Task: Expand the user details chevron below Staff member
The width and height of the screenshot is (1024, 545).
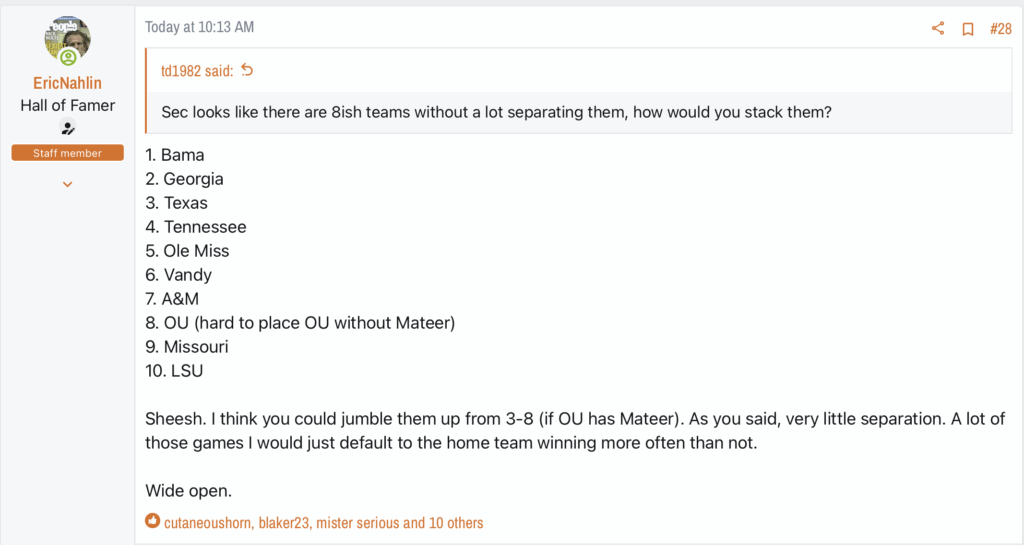Action: [x=68, y=184]
